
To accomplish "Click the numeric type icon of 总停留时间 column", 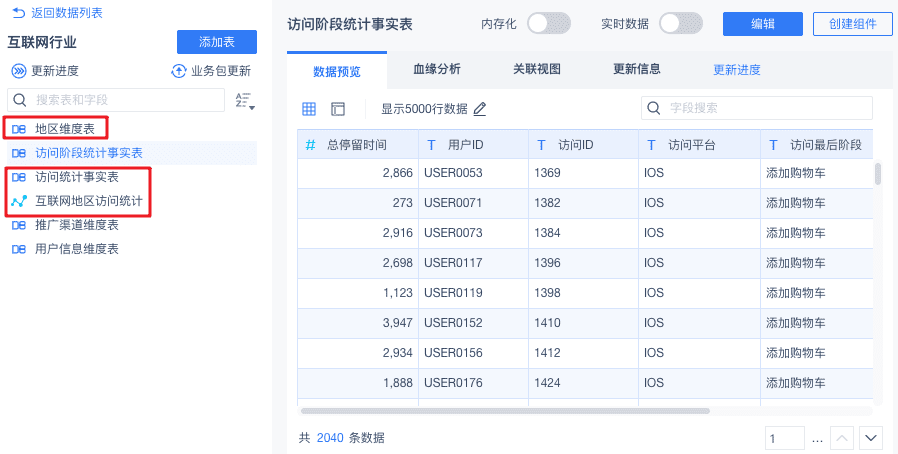I will [x=310, y=145].
